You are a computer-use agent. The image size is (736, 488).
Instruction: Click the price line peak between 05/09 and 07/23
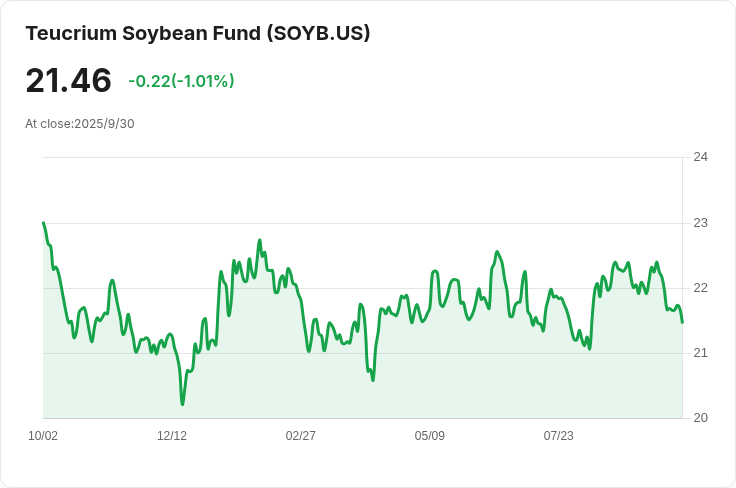[x=497, y=251]
